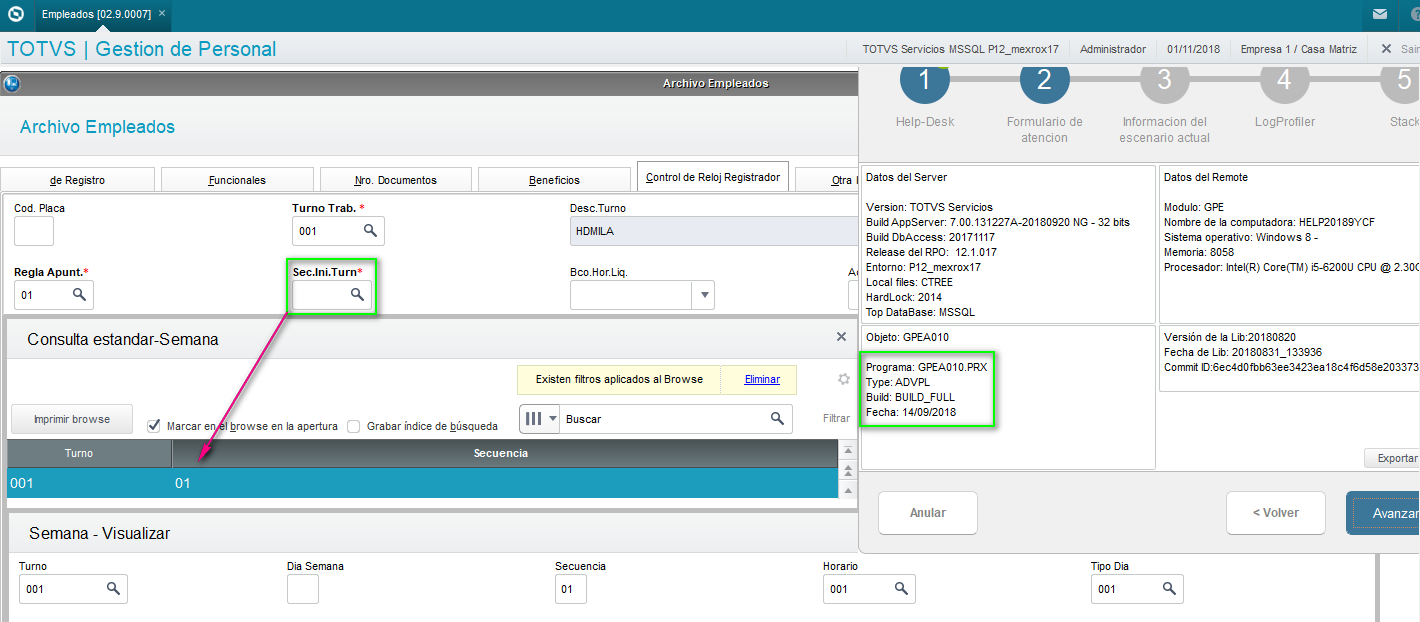
Task: Switch to de Registro tab
Action: 77,180
